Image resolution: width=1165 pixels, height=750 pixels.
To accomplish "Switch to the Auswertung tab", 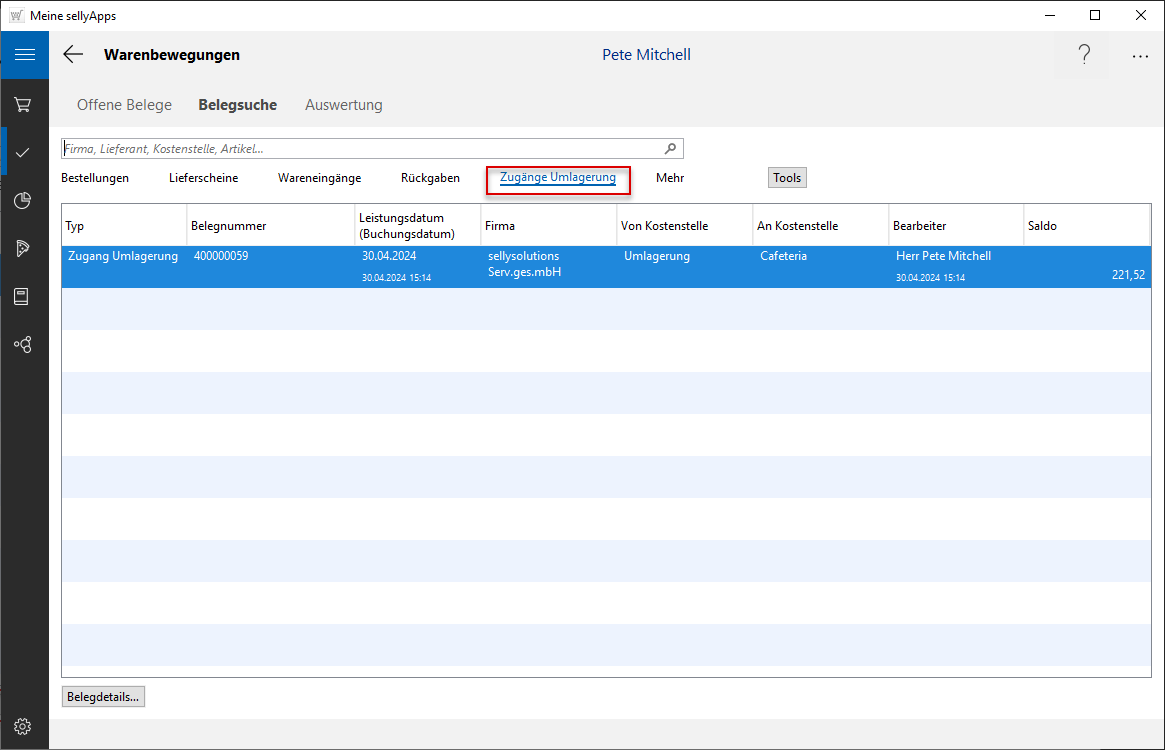I will pos(343,105).
